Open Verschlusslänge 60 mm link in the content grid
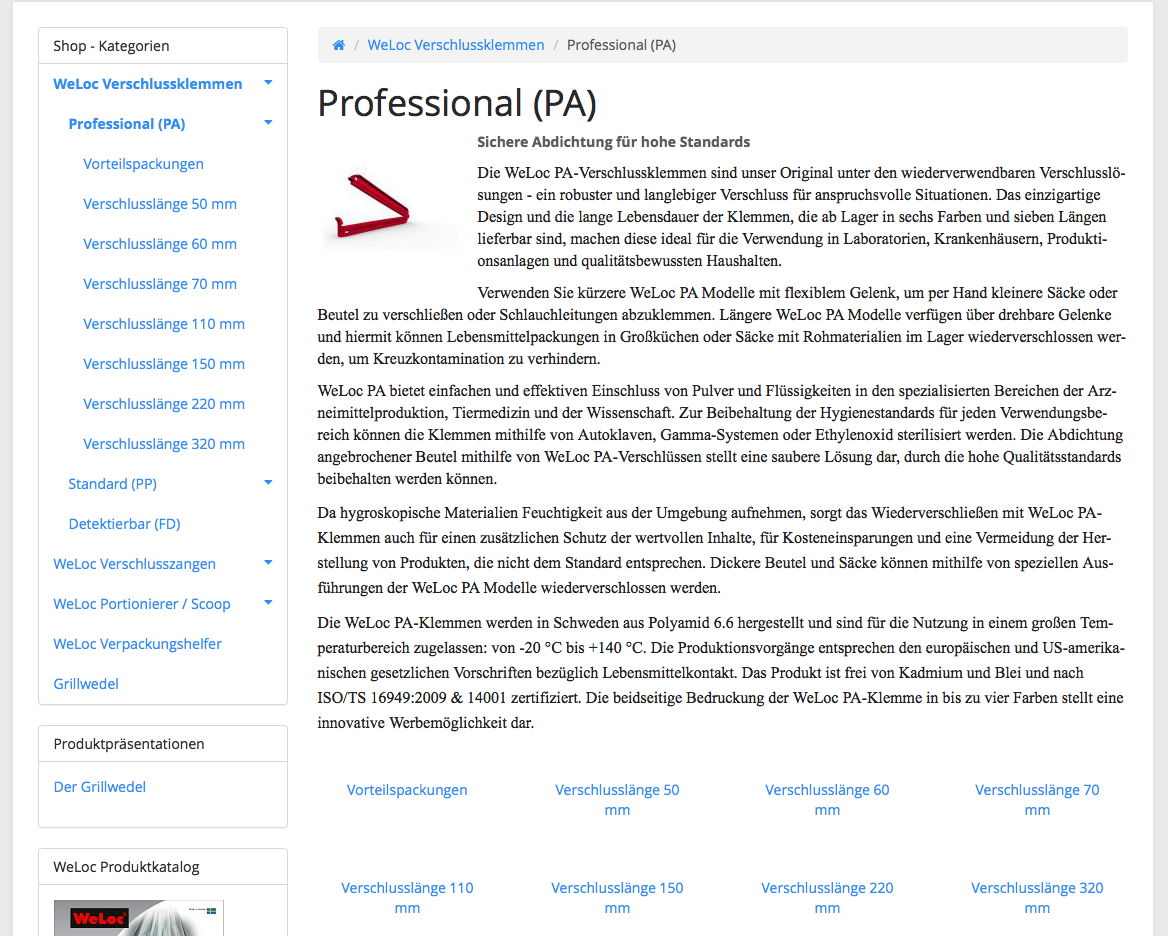The width and height of the screenshot is (1168, 936). (827, 799)
